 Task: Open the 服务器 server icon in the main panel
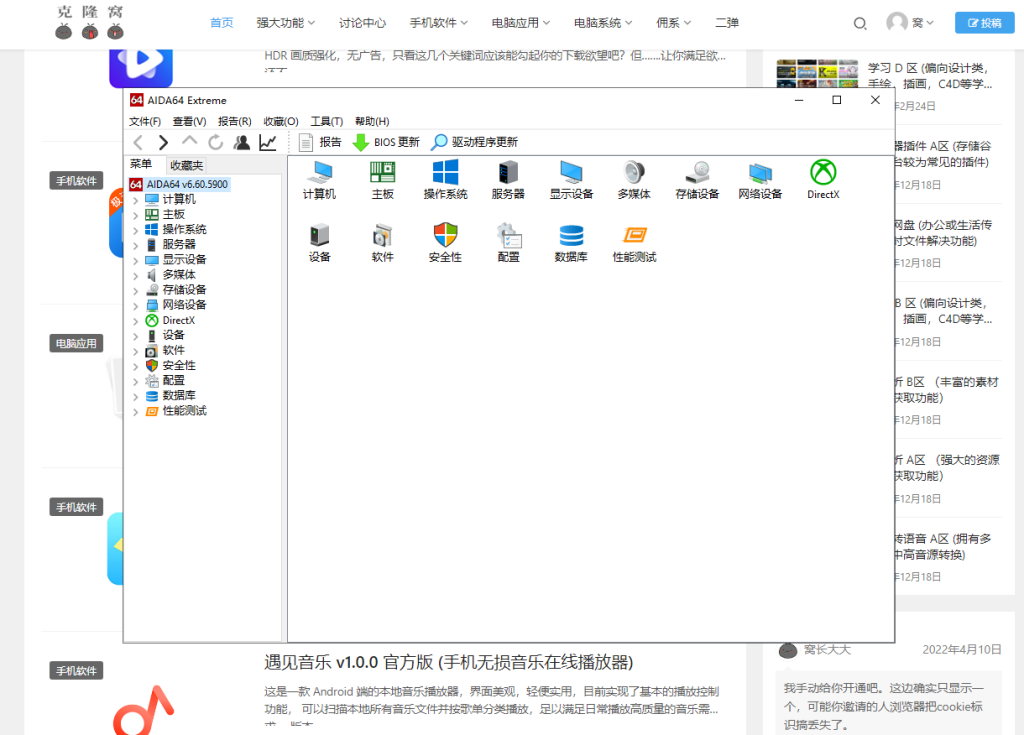coord(508,180)
